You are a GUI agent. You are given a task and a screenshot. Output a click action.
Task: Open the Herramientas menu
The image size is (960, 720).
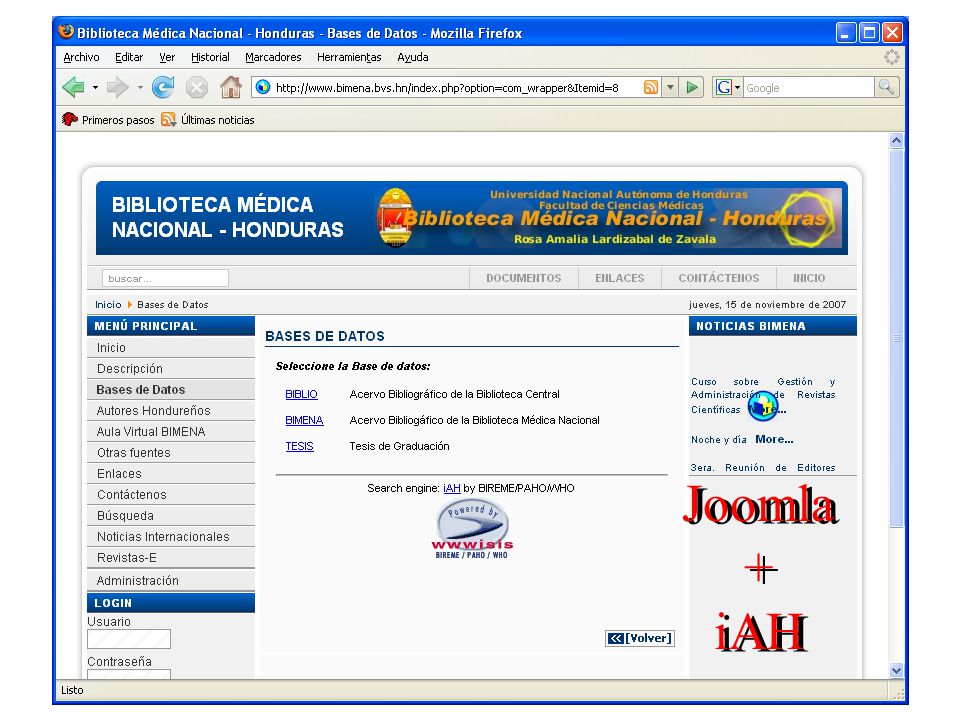[349, 57]
